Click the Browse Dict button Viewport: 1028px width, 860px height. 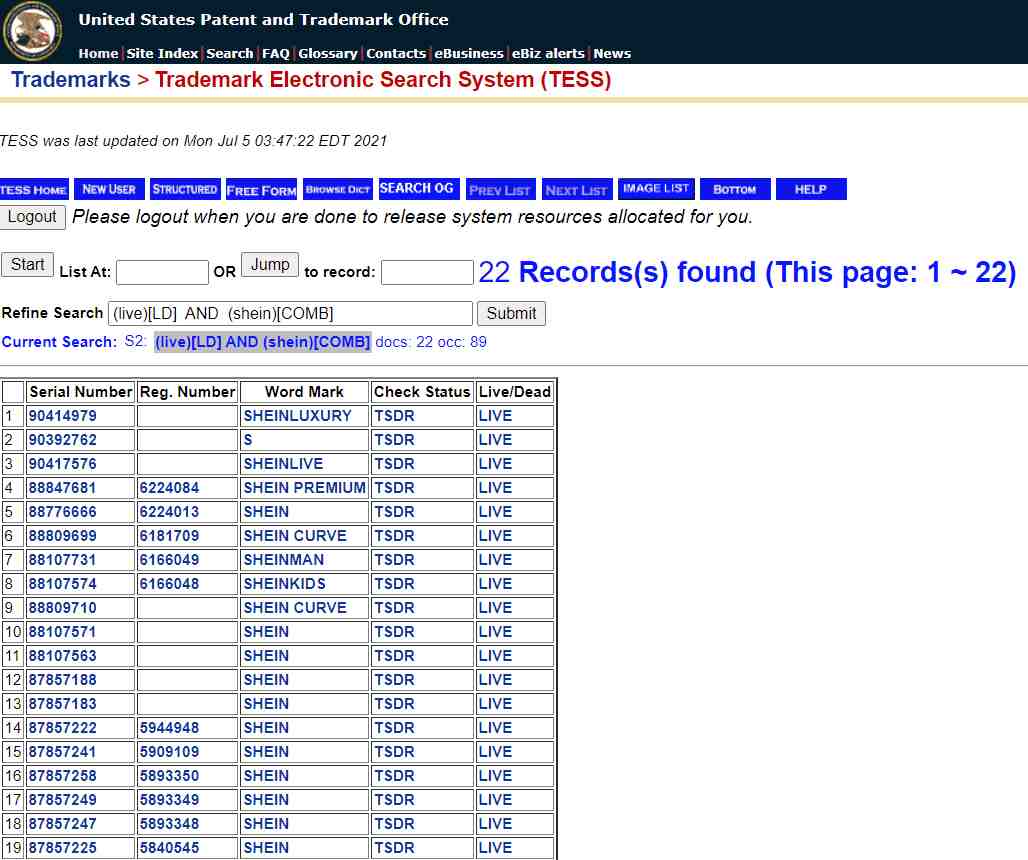tap(338, 189)
